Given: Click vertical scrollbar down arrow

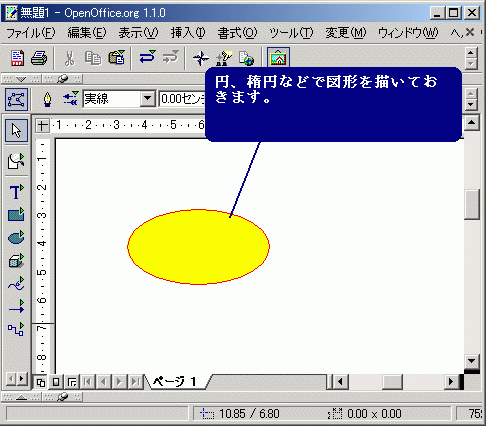Looking at the screenshot, I should coord(472,361).
